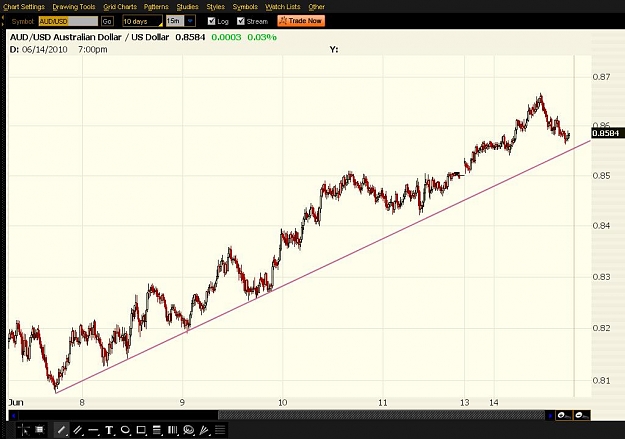This screenshot has width=625, height=439.
Task: Open the Grid Charts menu
Action: click(x=120, y=7)
